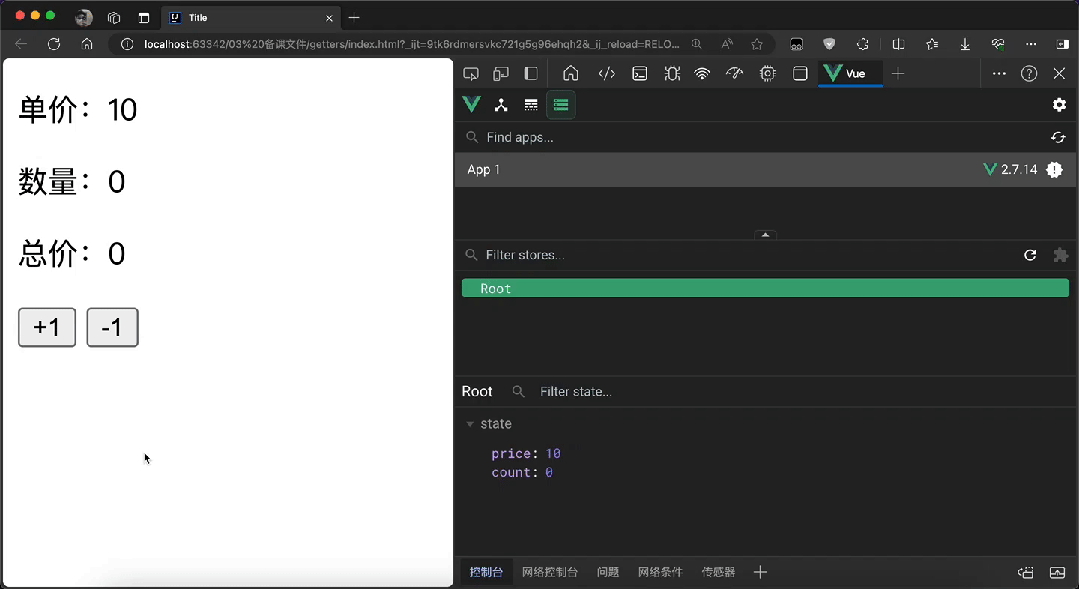Open new browser tab
Image resolution: width=1079 pixels, height=589 pixels.
pyautogui.click(x=354, y=18)
